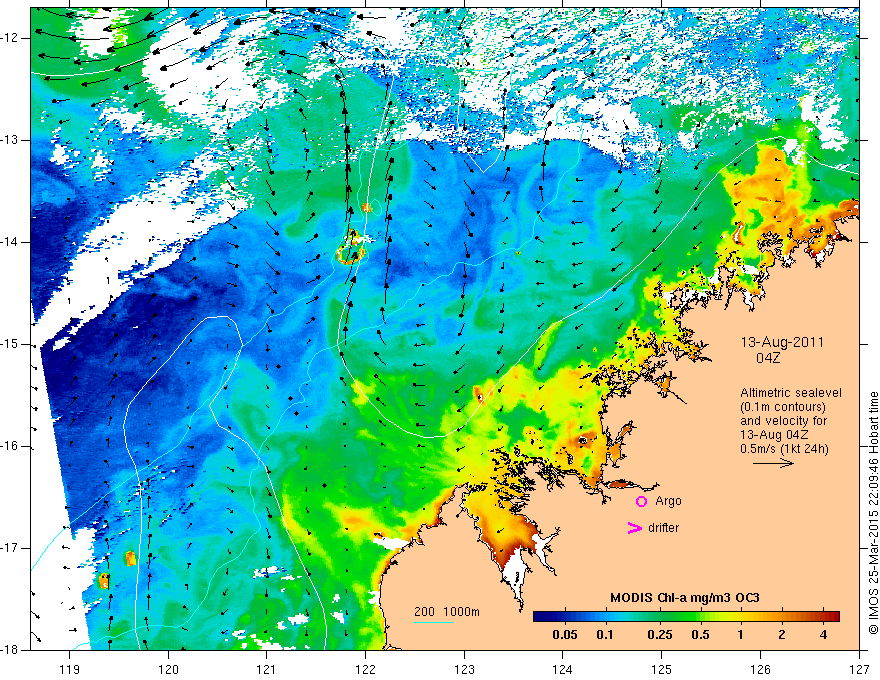Click the small orange reef patch near 119.6E 17S

coord(130,558)
